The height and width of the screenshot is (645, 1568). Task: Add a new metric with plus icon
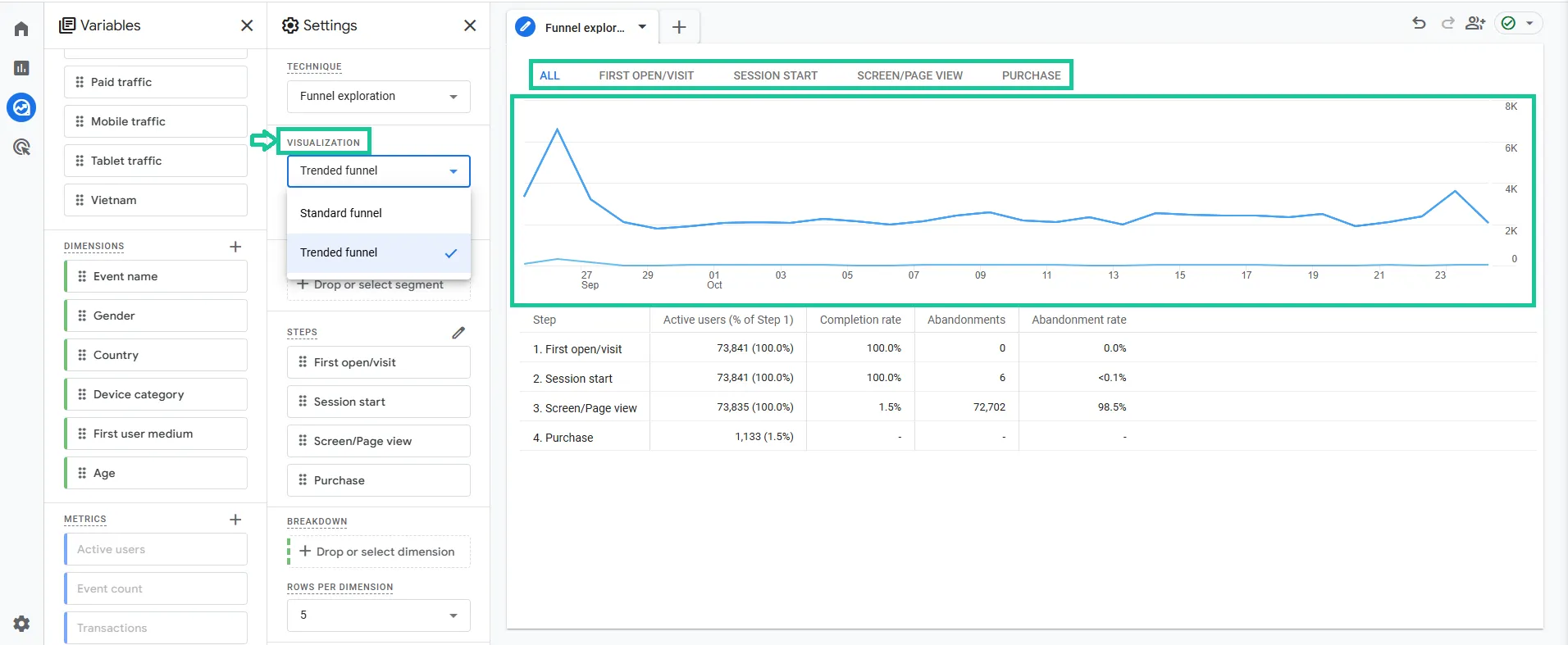(x=235, y=520)
